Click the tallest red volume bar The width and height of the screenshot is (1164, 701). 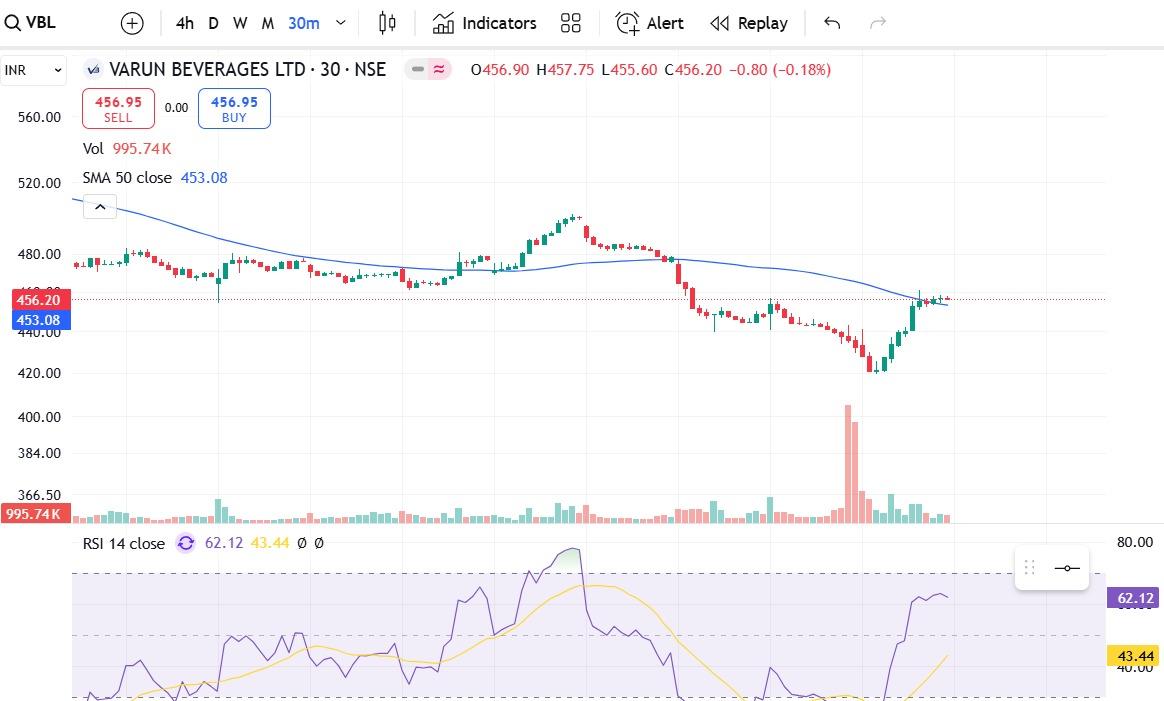click(x=848, y=463)
